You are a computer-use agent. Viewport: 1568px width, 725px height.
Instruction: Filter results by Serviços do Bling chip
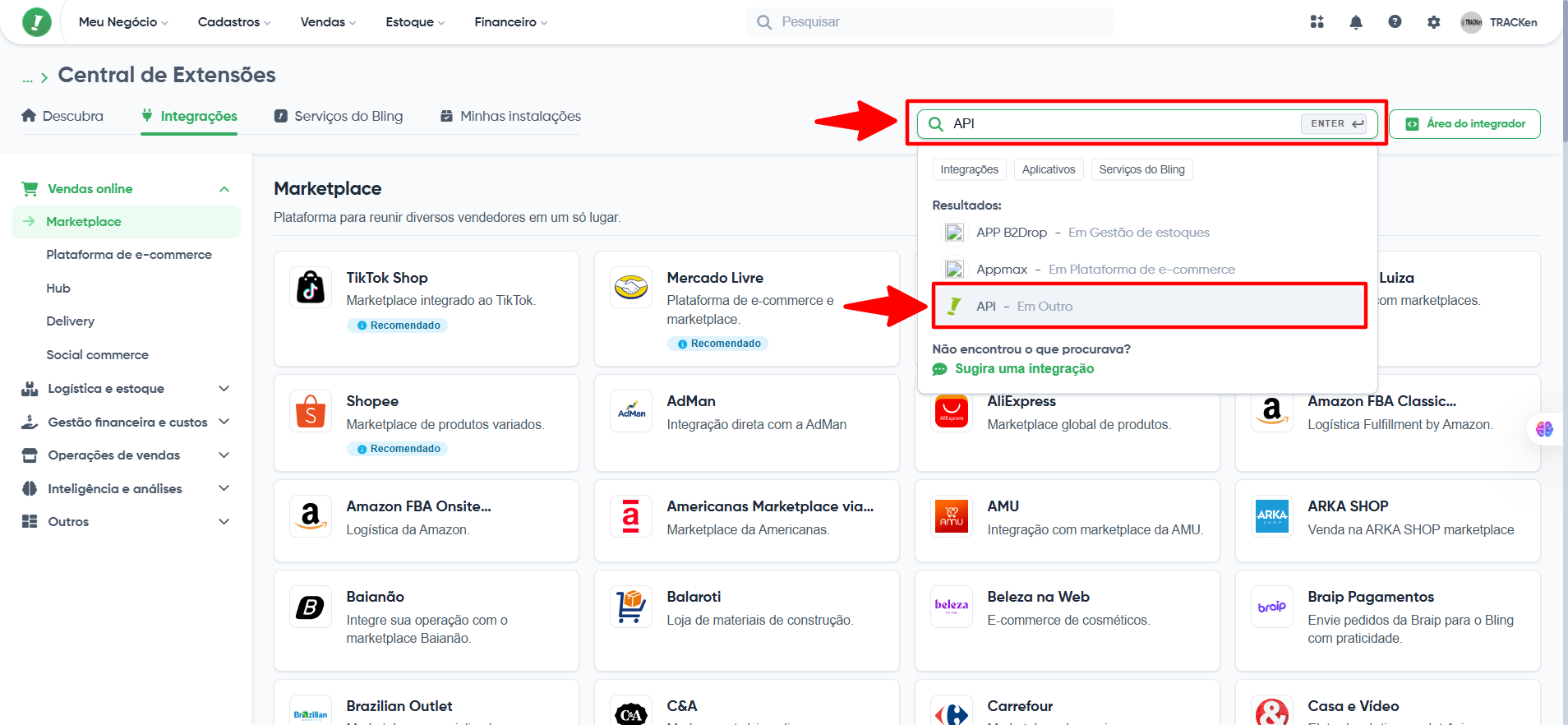(1142, 169)
